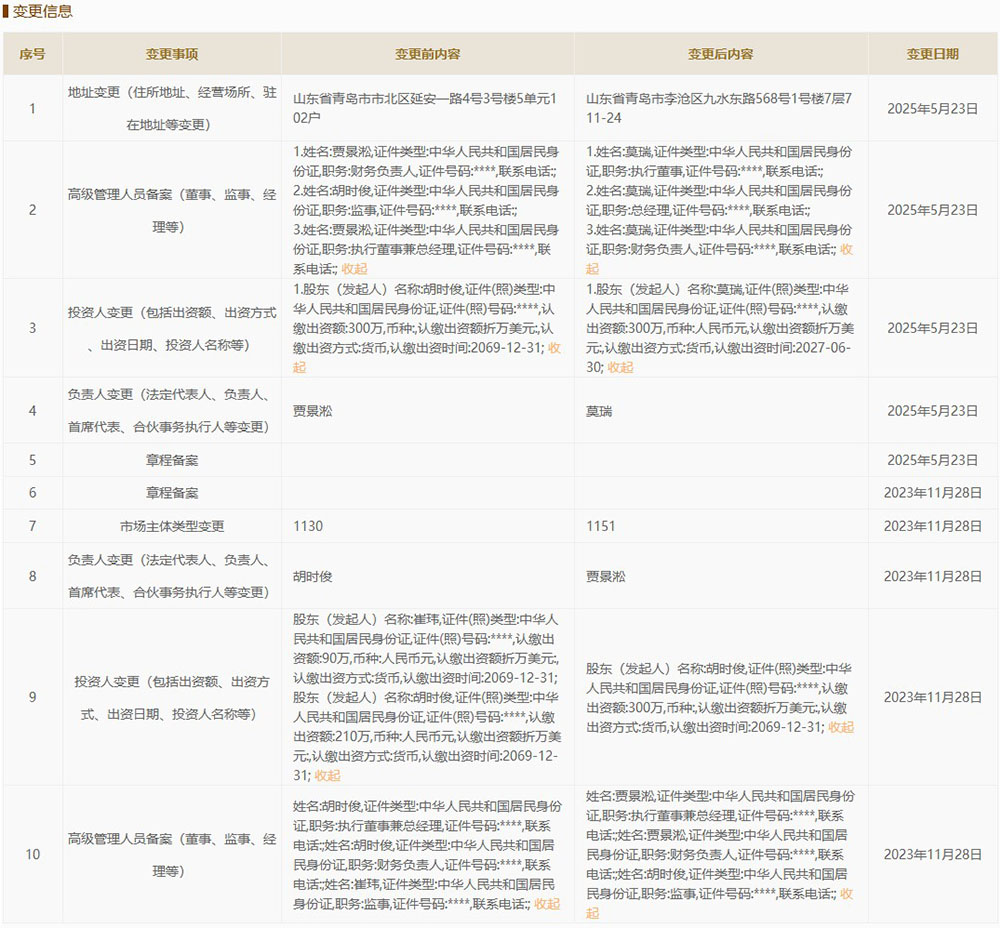The height and width of the screenshot is (928, 1000).
Task: Click 莫瑞 in row 4 after-change cell
Action: coord(599,411)
